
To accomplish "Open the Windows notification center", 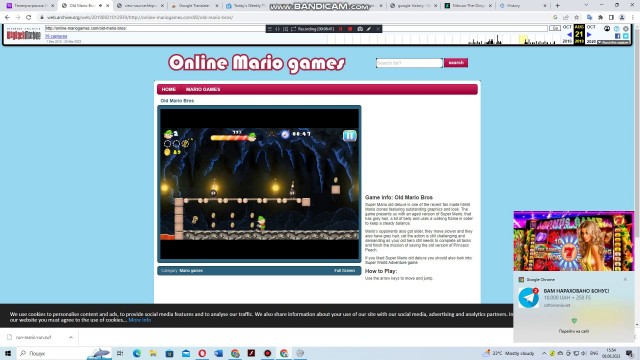I will 630,353.
